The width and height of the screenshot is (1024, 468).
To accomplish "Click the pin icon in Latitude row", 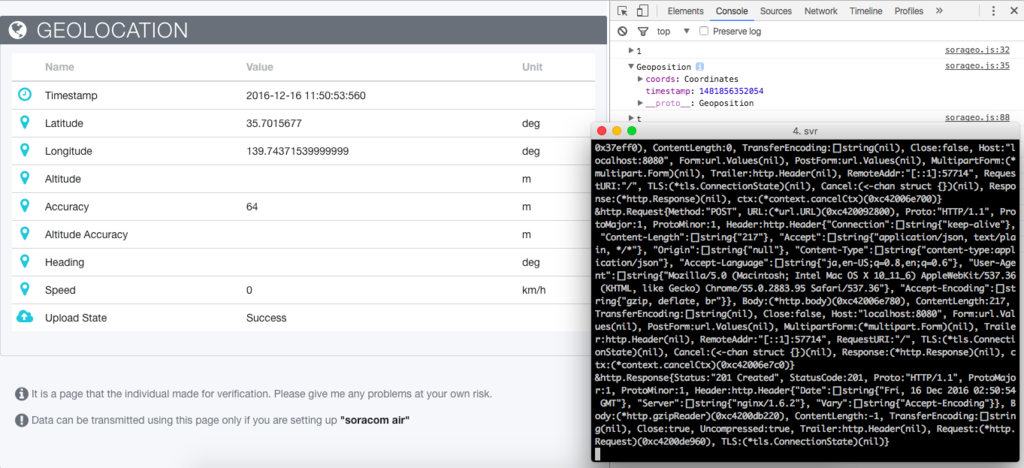I will click(x=25, y=123).
